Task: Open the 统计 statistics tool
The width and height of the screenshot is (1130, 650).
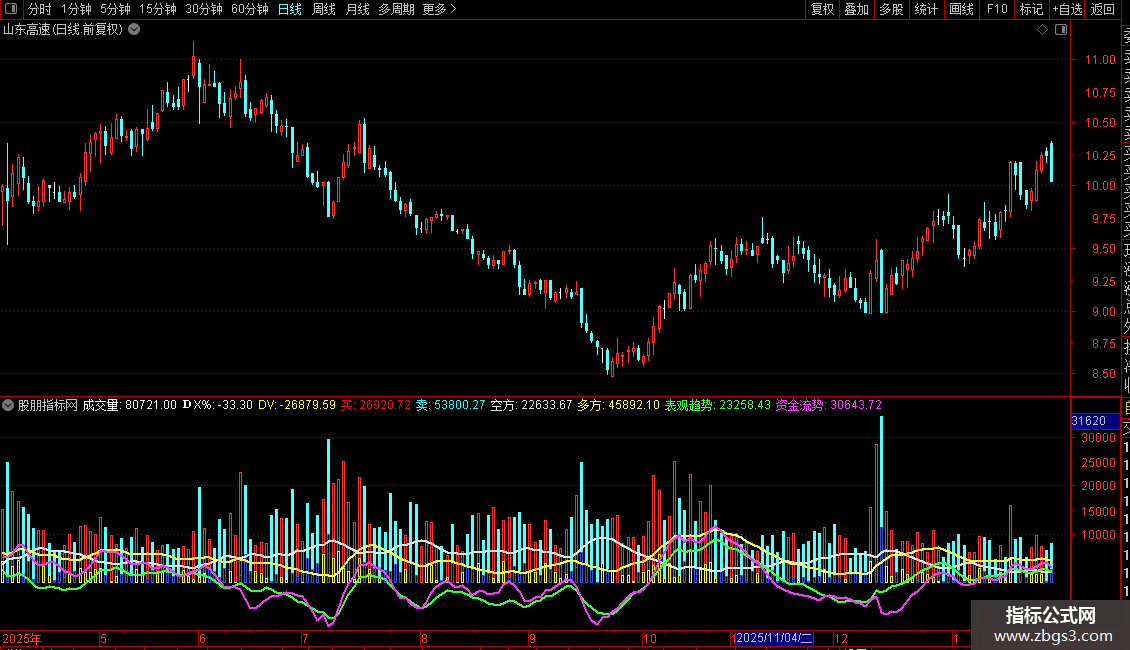Action: point(926,9)
